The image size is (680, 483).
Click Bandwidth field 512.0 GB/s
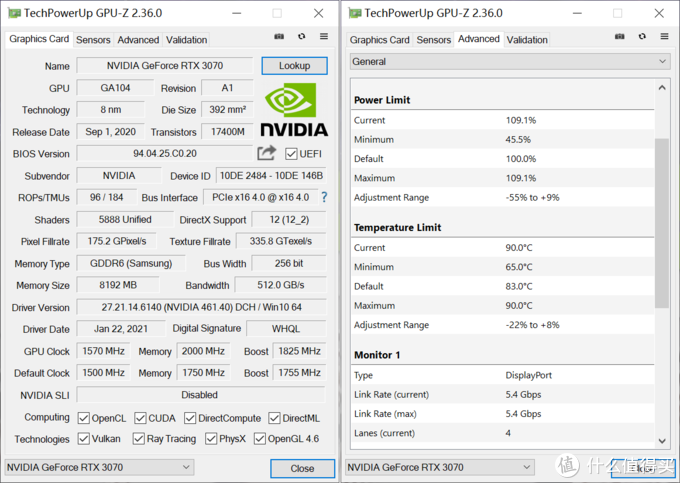coord(281,285)
